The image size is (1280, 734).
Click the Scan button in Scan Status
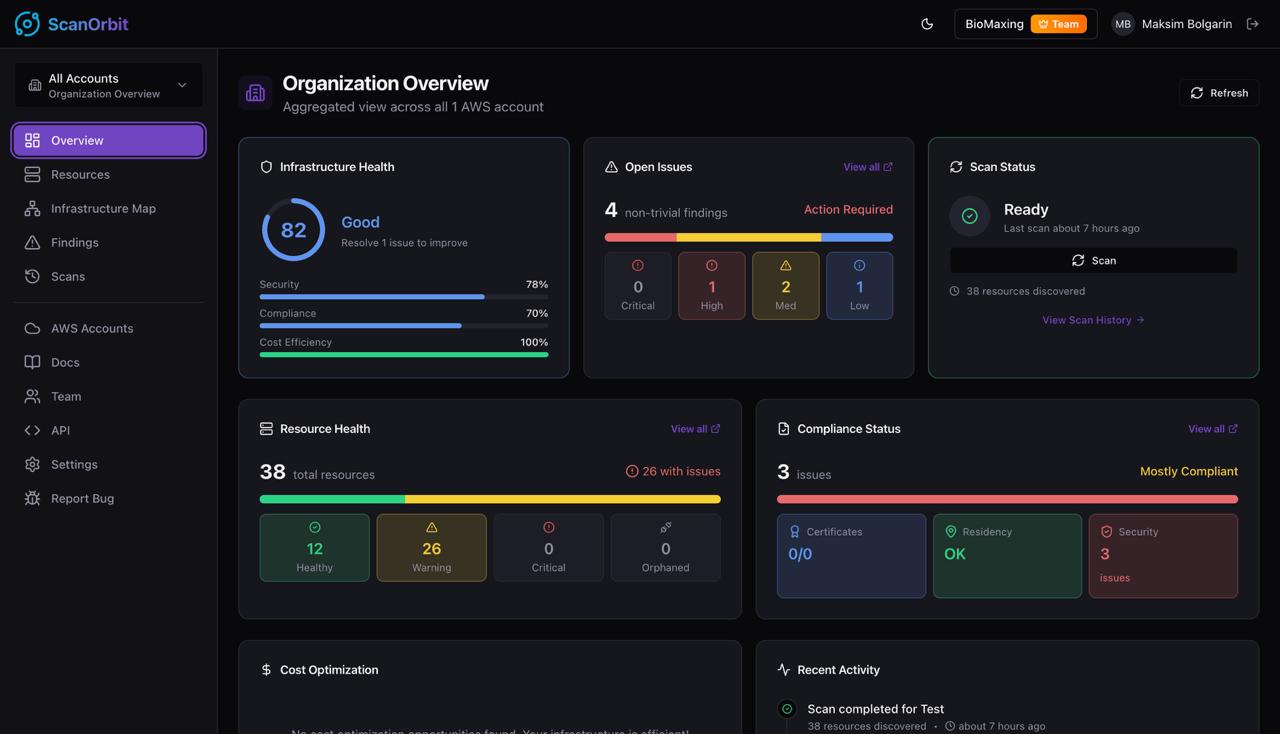[1094, 260]
